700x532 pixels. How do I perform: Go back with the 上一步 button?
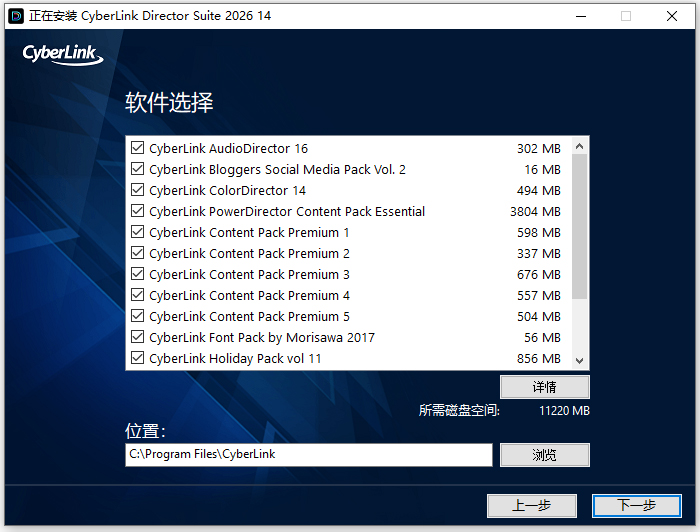[532, 505]
